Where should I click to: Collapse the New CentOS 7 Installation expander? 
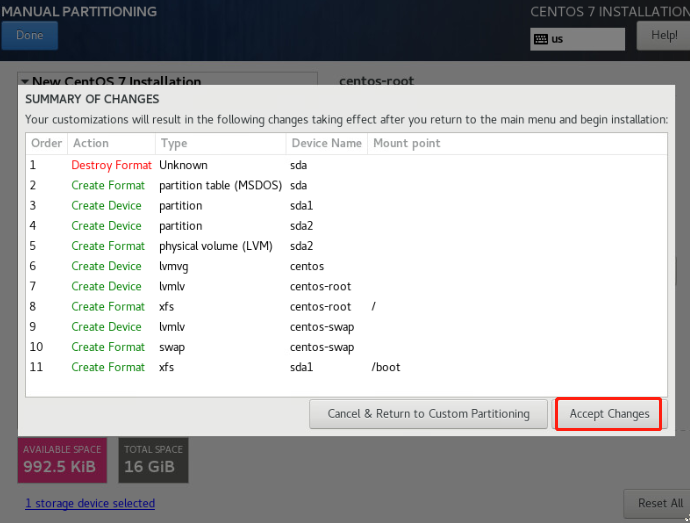pyautogui.click(x=25, y=81)
